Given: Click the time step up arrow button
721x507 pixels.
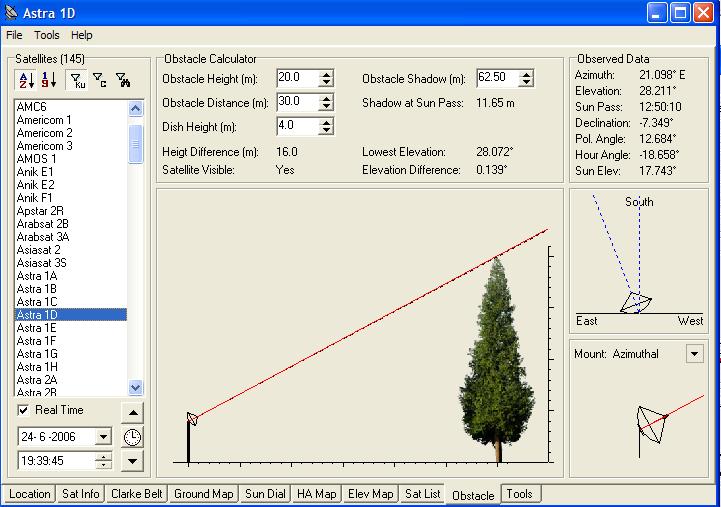Looking at the screenshot, I should [132, 413].
